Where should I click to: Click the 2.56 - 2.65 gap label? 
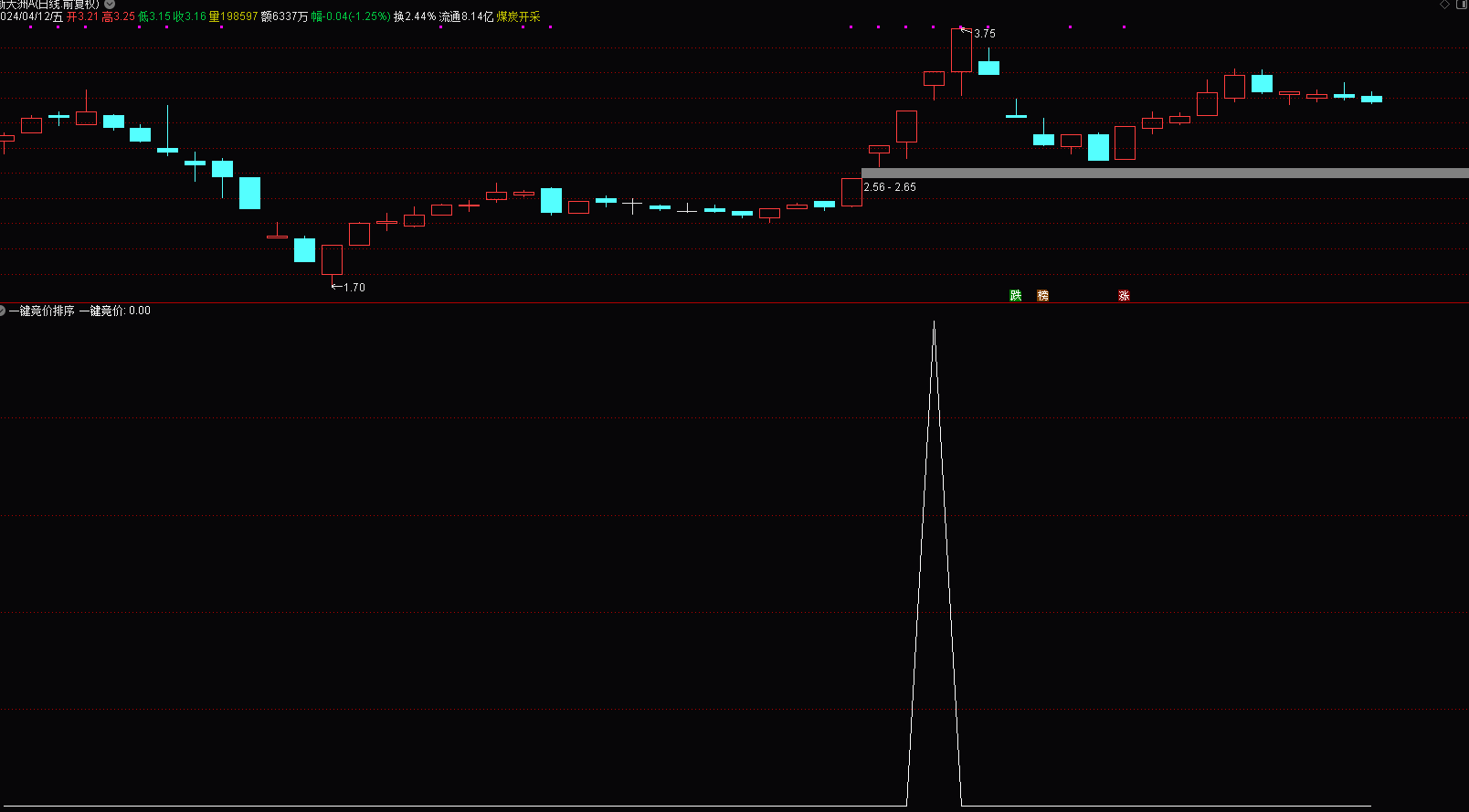pyautogui.click(x=890, y=187)
